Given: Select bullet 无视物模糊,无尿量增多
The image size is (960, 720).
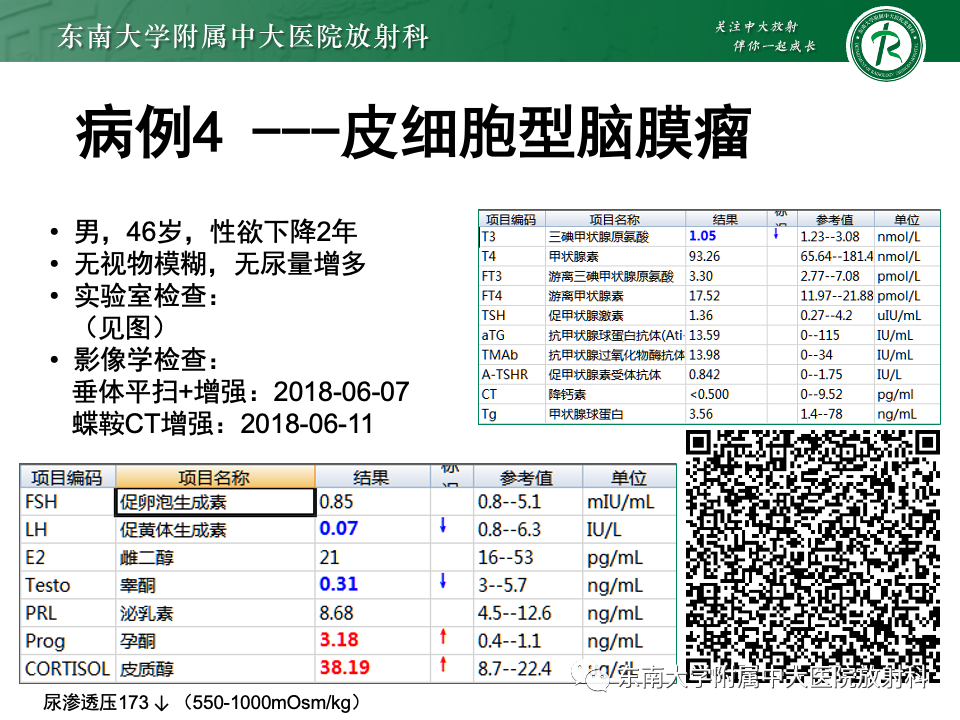Looking at the screenshot, I should (x=220, y=264).
